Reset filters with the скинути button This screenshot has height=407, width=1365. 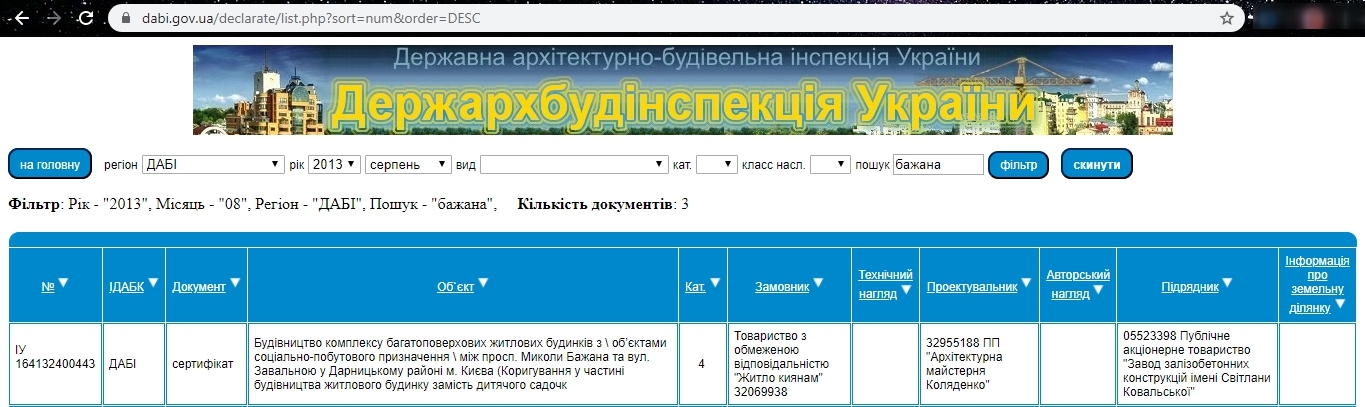(x=1096, y=164)
